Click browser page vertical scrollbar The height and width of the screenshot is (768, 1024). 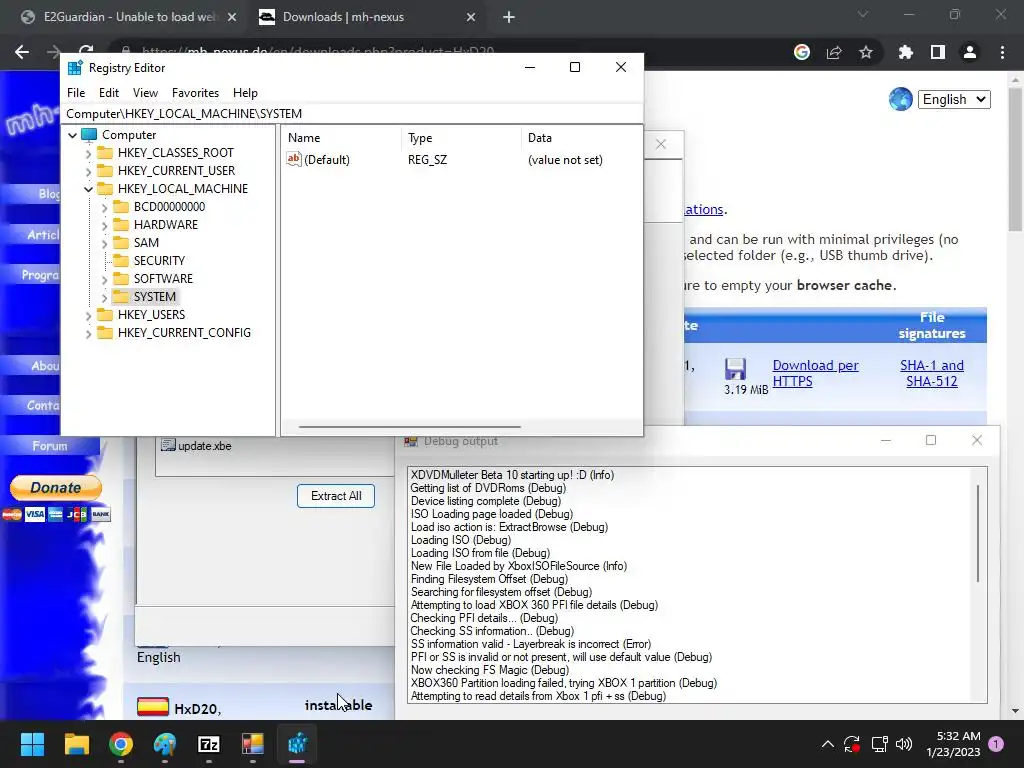click(x=1015, y=159)
